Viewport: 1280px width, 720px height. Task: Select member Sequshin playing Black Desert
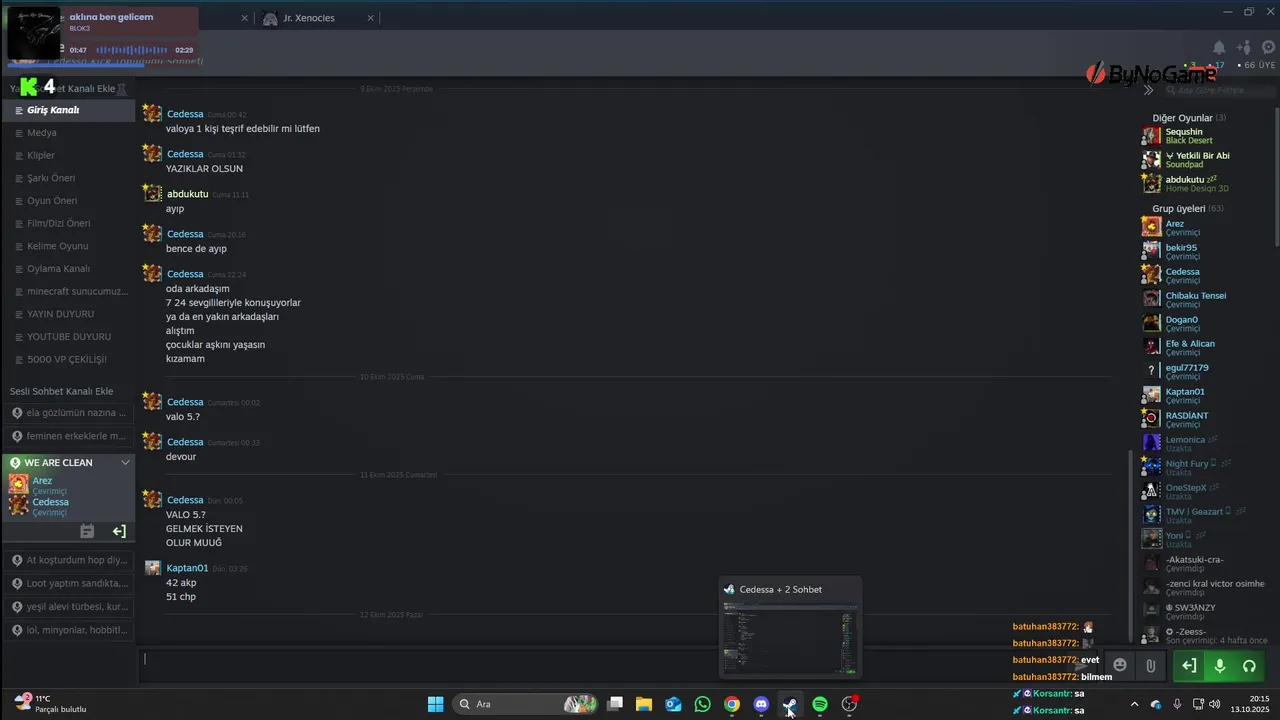click(1206, 136)
